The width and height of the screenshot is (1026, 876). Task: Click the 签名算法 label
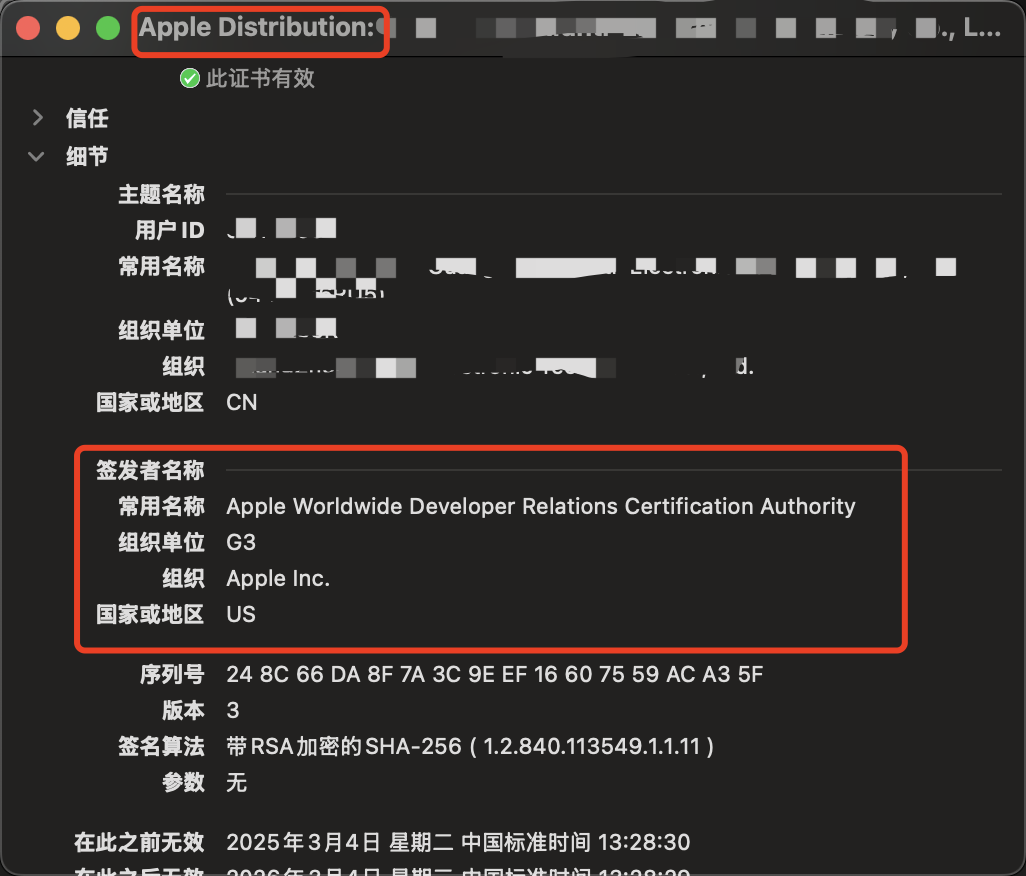[162, 746]
